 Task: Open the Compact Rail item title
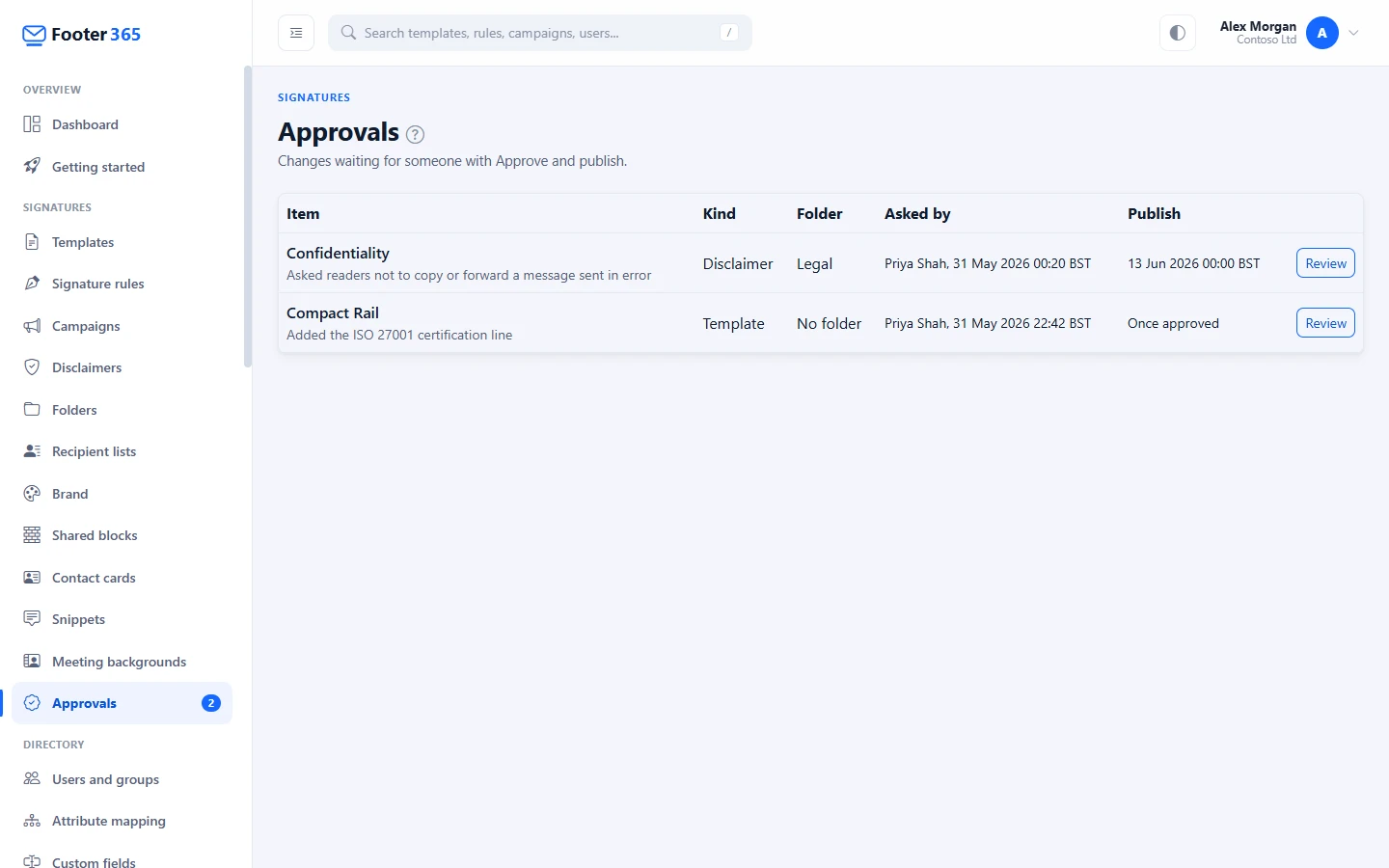[x=333, y=312]
